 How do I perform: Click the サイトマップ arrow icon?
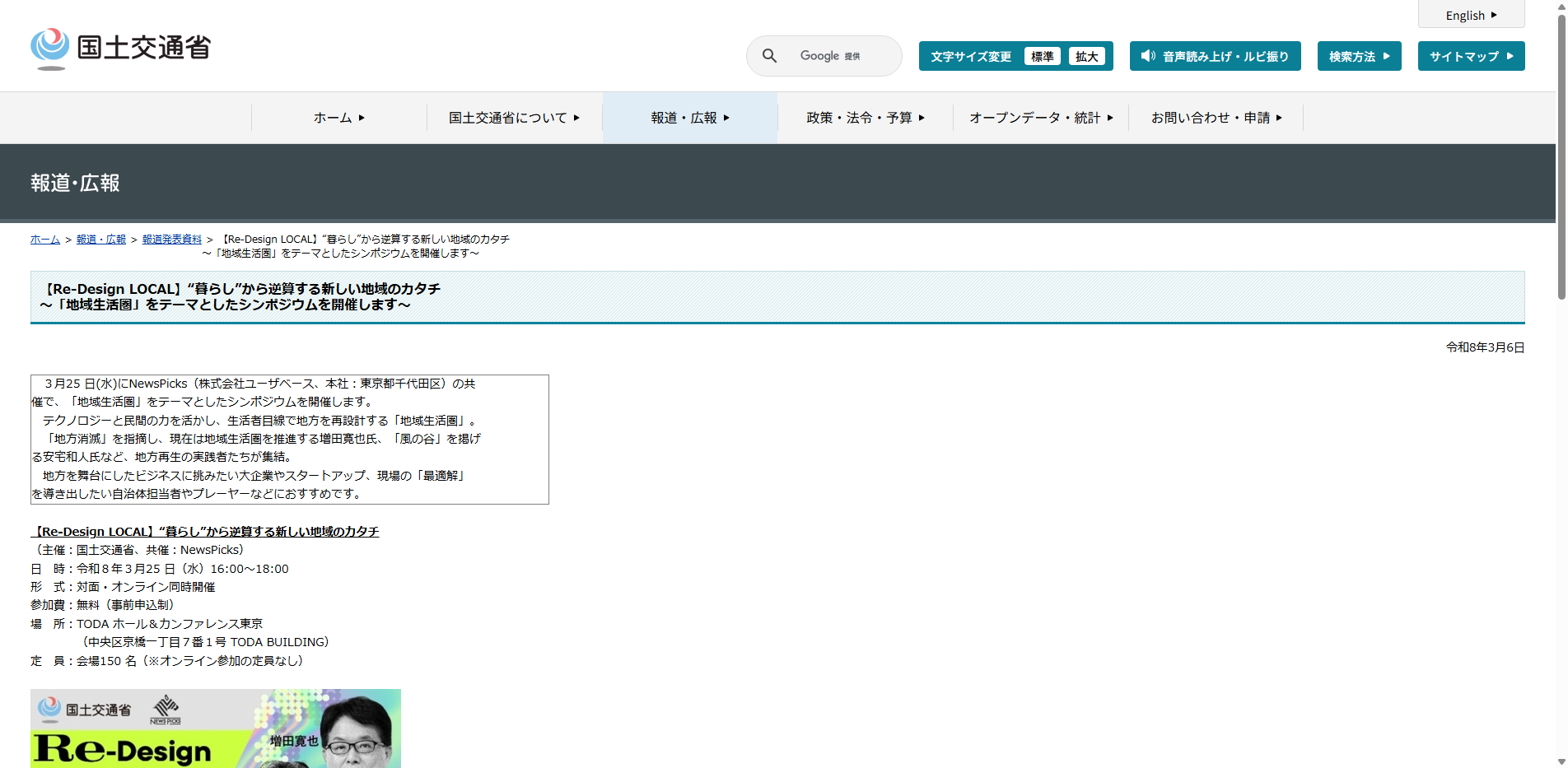[x=1510, y=56]
